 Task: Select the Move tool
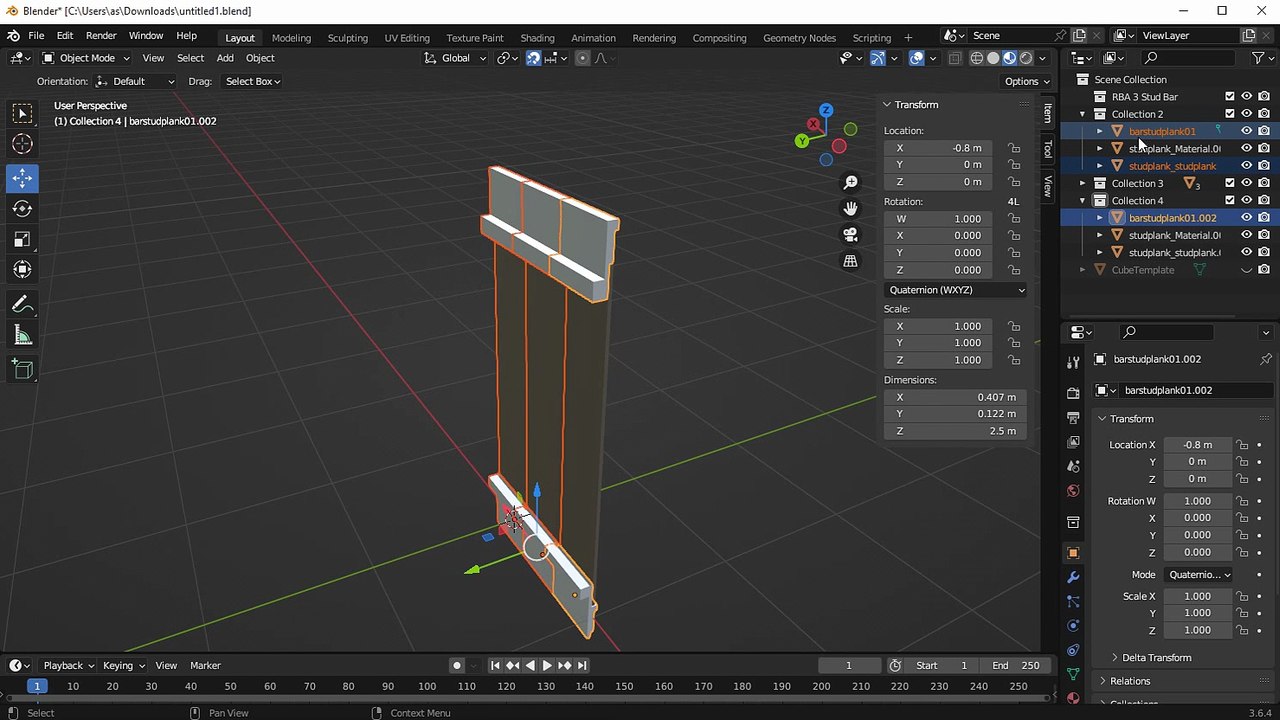click(22, 178)
